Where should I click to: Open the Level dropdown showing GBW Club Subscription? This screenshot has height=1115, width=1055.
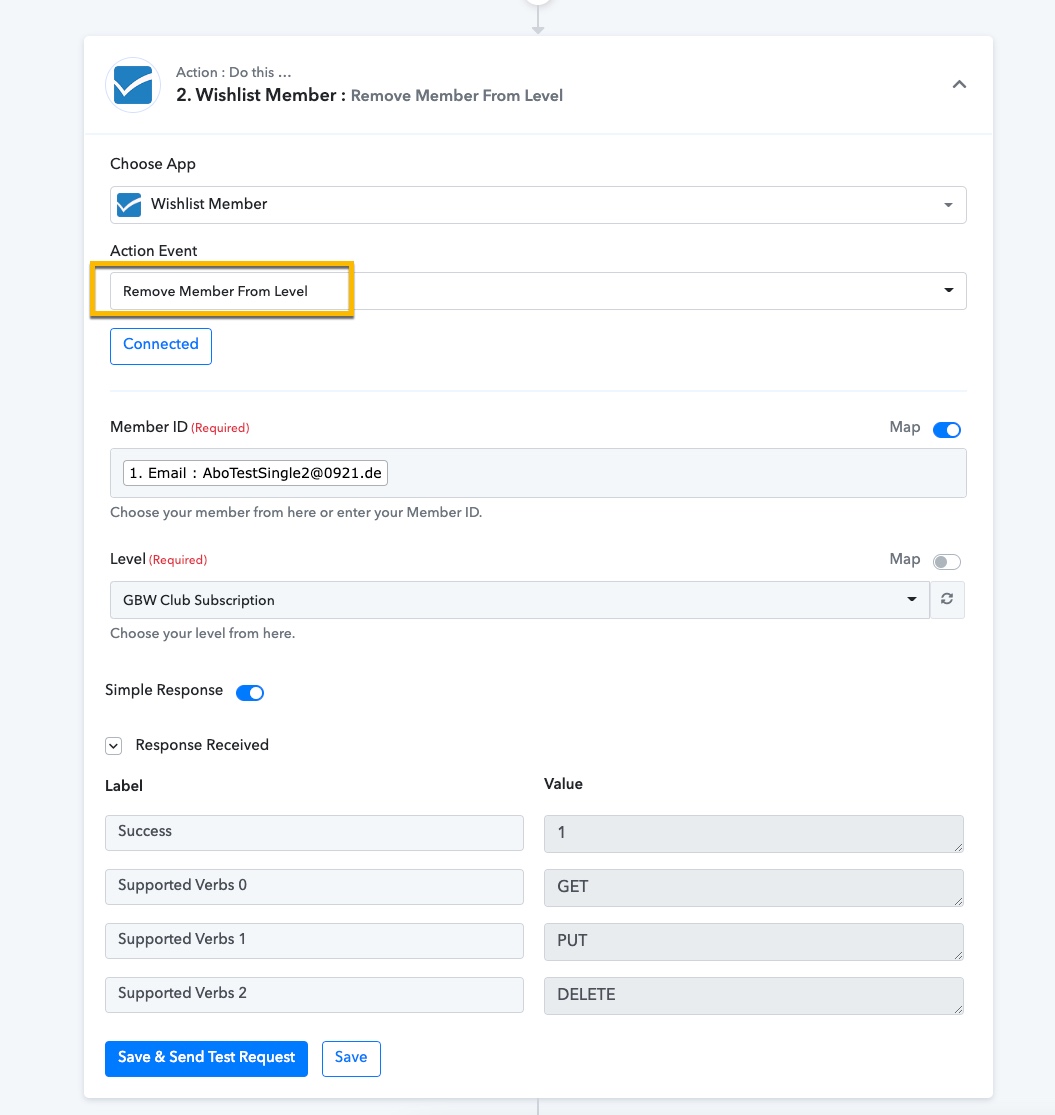(x=520, y=600)
